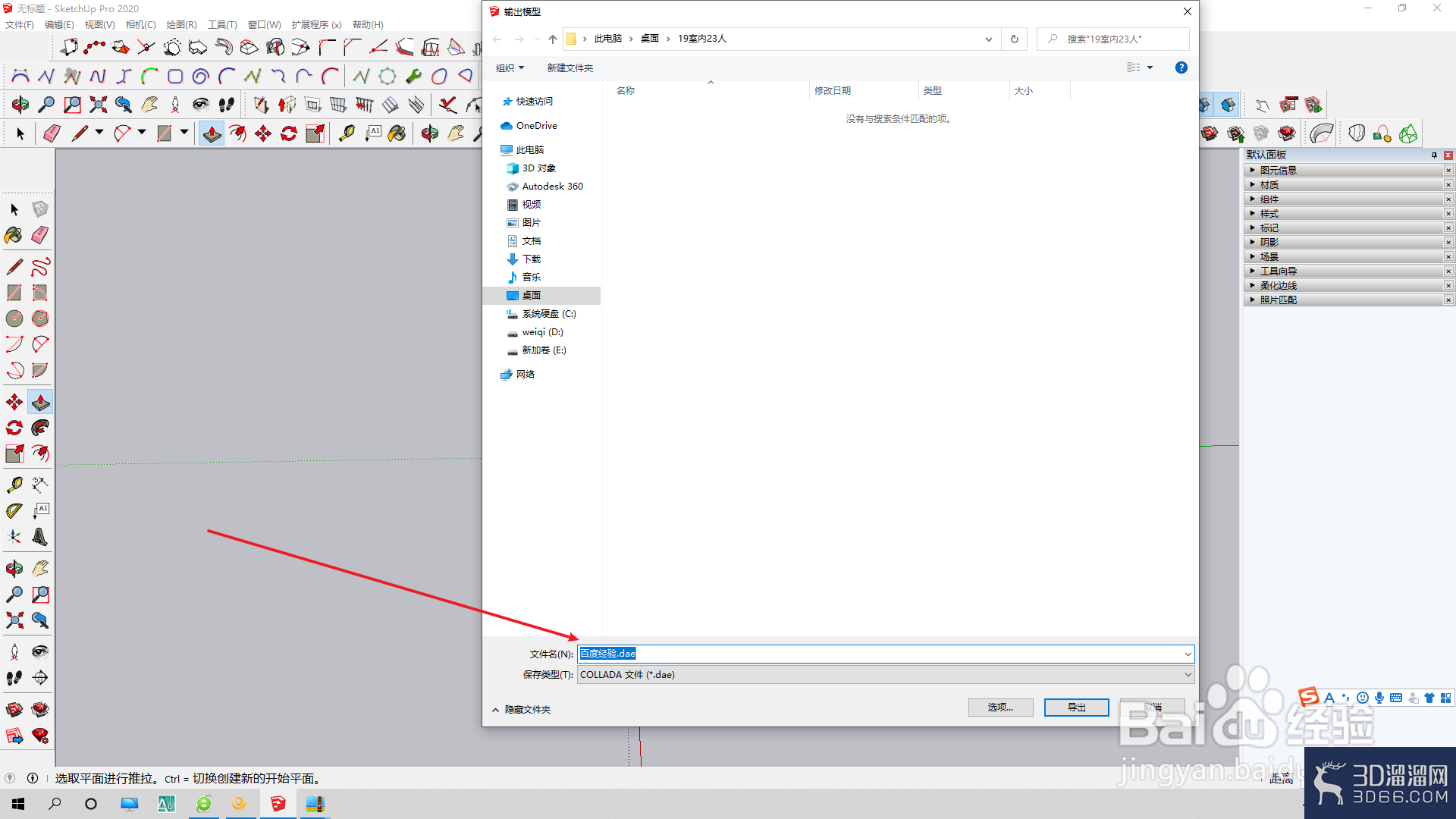1456x819 pixels.
Task: Click the 选项... options button
Action: click(x=1000, y=708)
